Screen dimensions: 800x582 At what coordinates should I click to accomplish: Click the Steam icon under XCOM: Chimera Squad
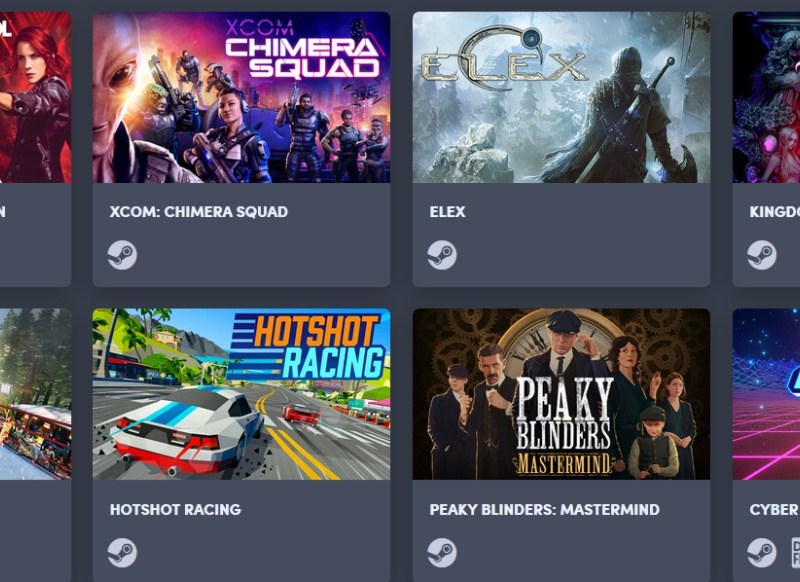(x=122, y=255)
